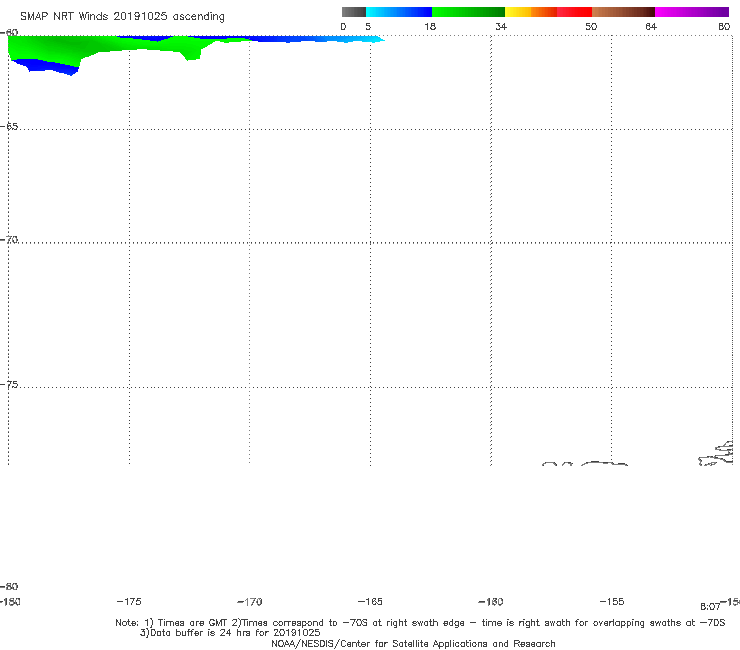Click the latitude label '-70'
The height and width of the screenshot is (650, 740).
(9, 240)
